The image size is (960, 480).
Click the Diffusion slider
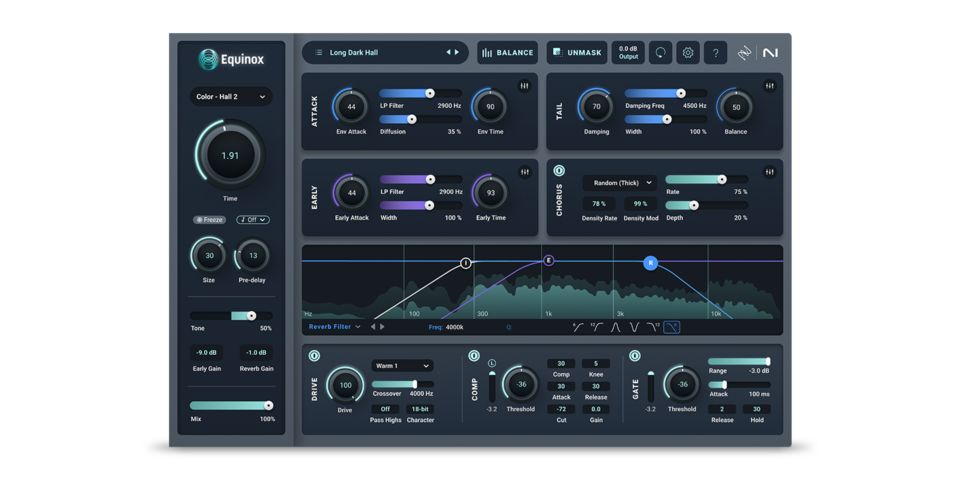click(421, 119)
